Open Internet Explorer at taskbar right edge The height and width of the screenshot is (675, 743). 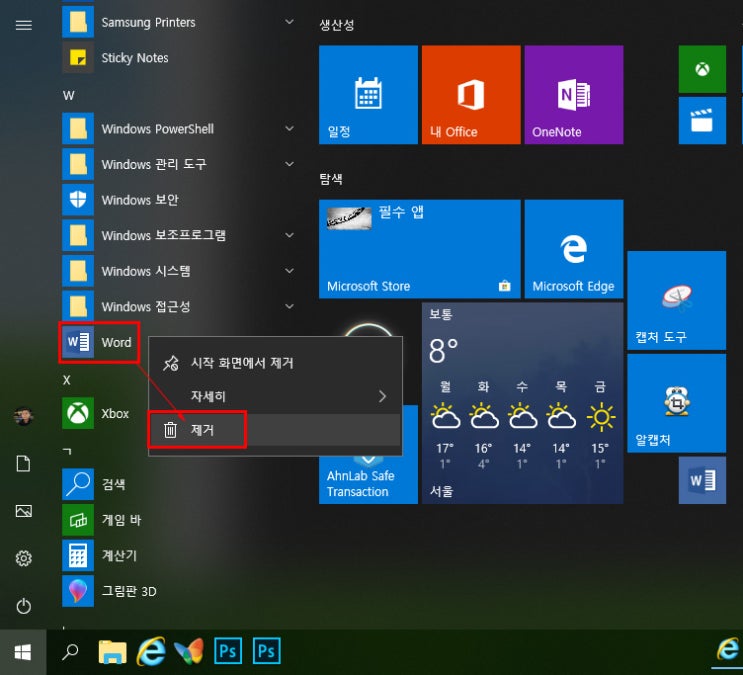click(x=728, y=649)
